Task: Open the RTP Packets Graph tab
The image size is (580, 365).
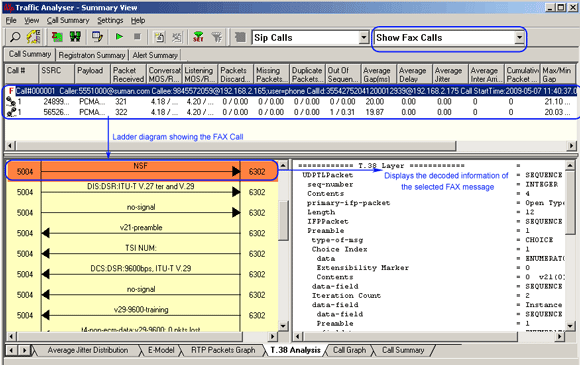Action: pos(223,350)
